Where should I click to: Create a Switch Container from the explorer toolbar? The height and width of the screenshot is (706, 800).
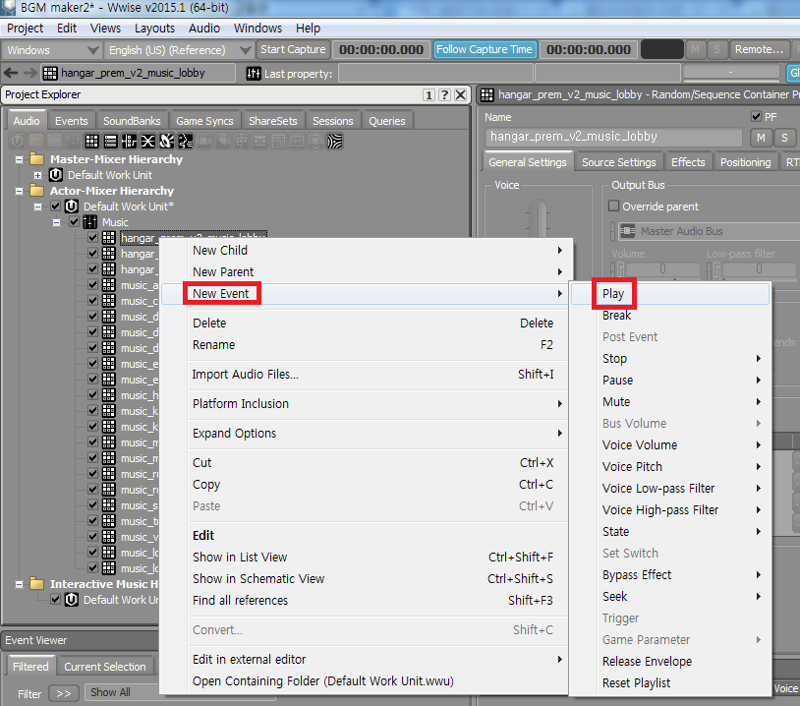pos(129,141)
